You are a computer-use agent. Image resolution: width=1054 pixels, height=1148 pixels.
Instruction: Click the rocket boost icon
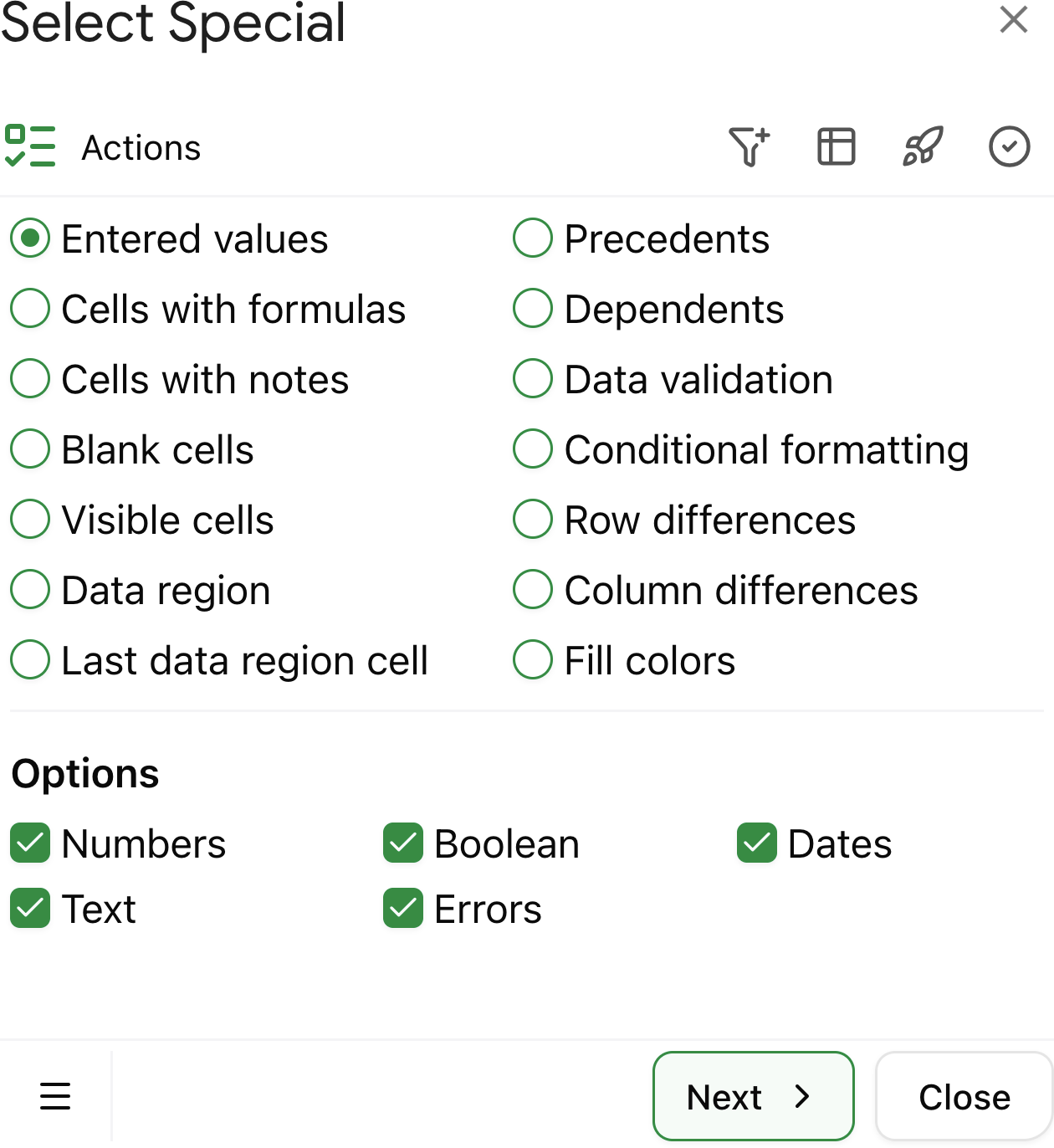923,146
